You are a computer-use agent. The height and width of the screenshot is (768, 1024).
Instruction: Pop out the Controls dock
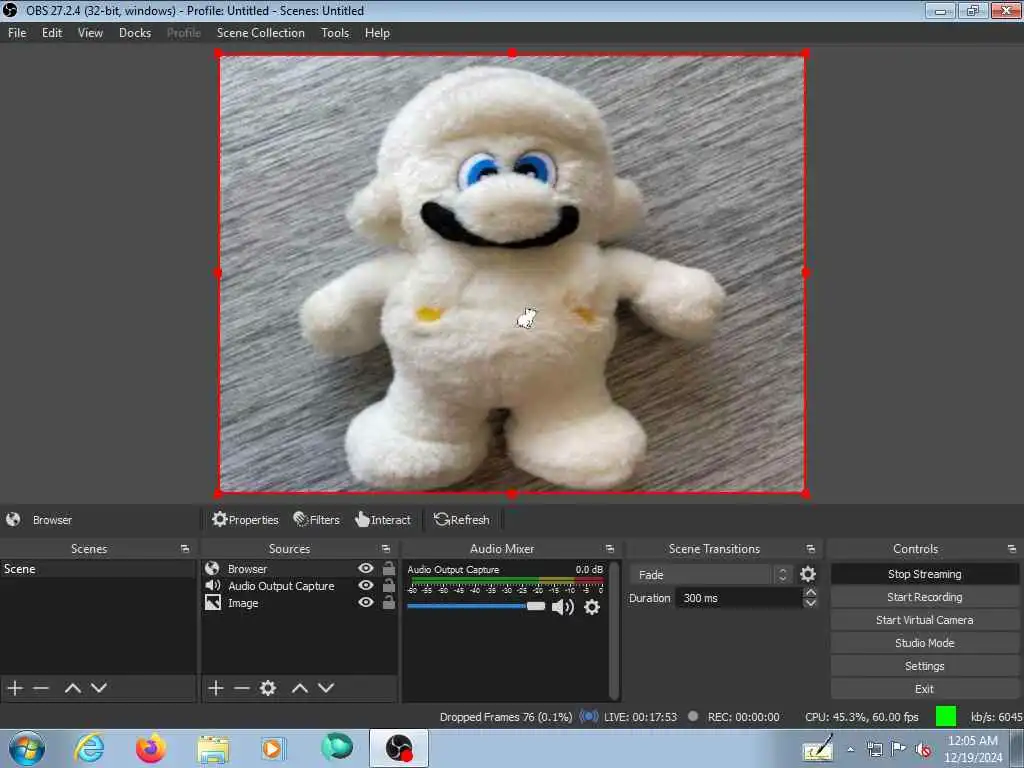[x=1012, y=549]
